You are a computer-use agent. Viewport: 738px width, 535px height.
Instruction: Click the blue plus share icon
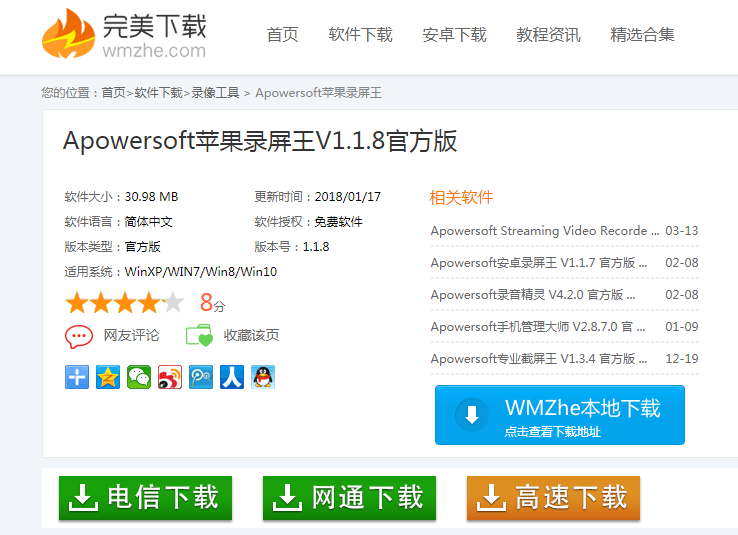(77, 377)
